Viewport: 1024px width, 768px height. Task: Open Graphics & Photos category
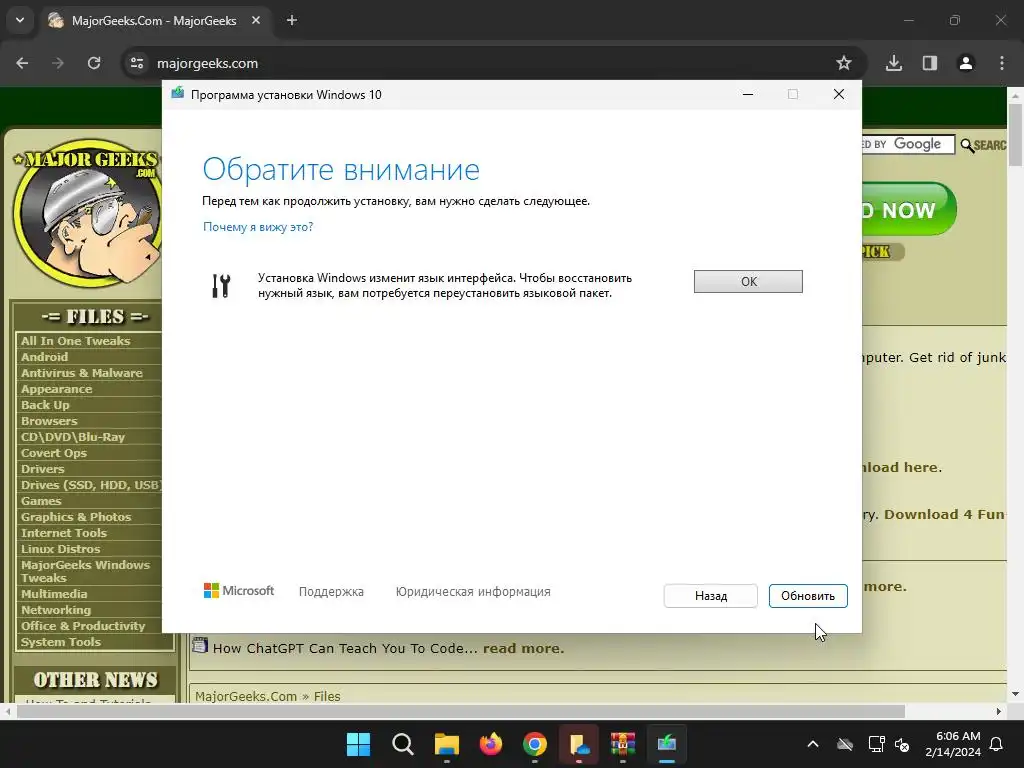[76, 517]
